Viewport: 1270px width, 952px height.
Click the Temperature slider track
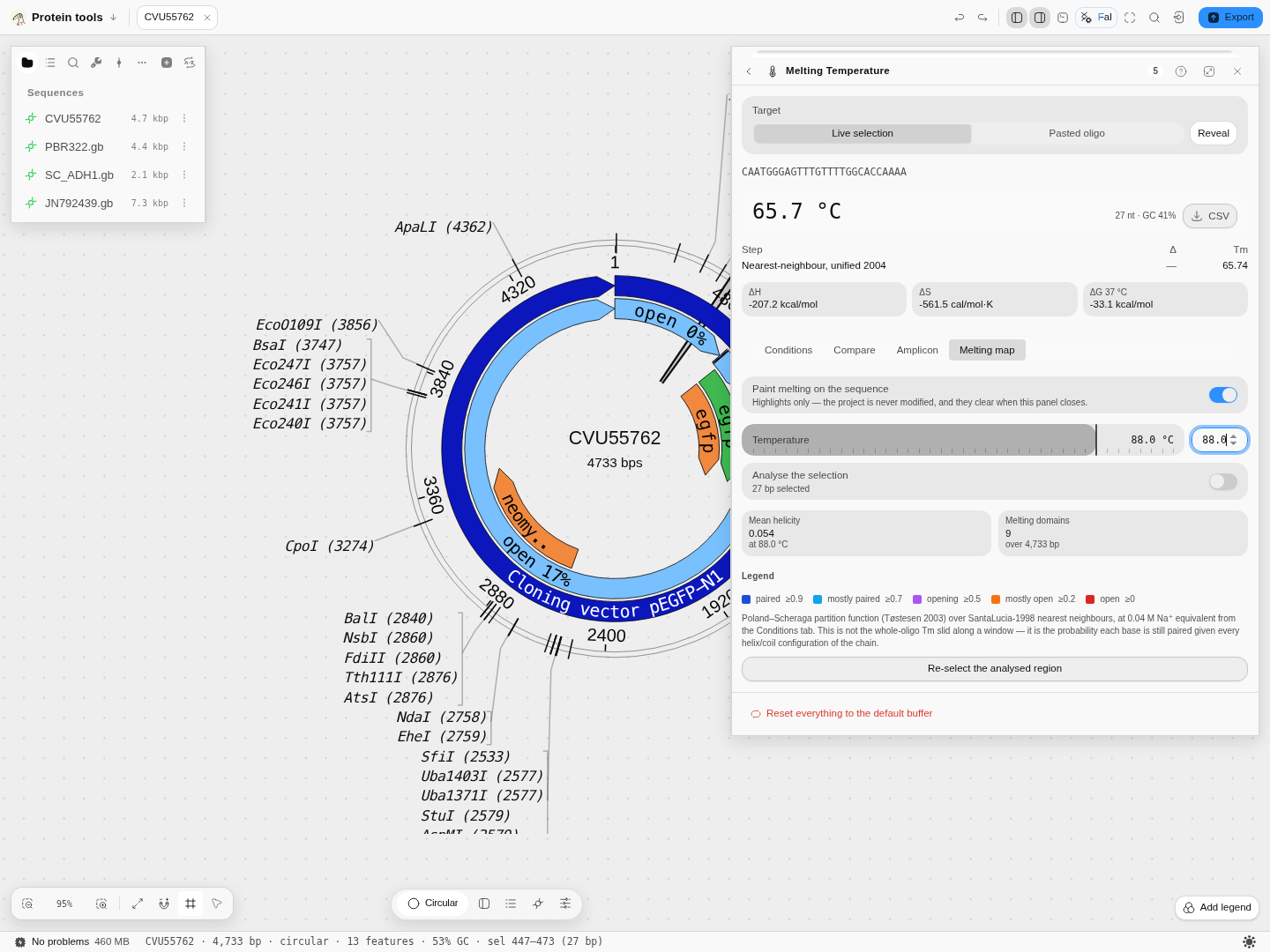(x=963, y=440)
